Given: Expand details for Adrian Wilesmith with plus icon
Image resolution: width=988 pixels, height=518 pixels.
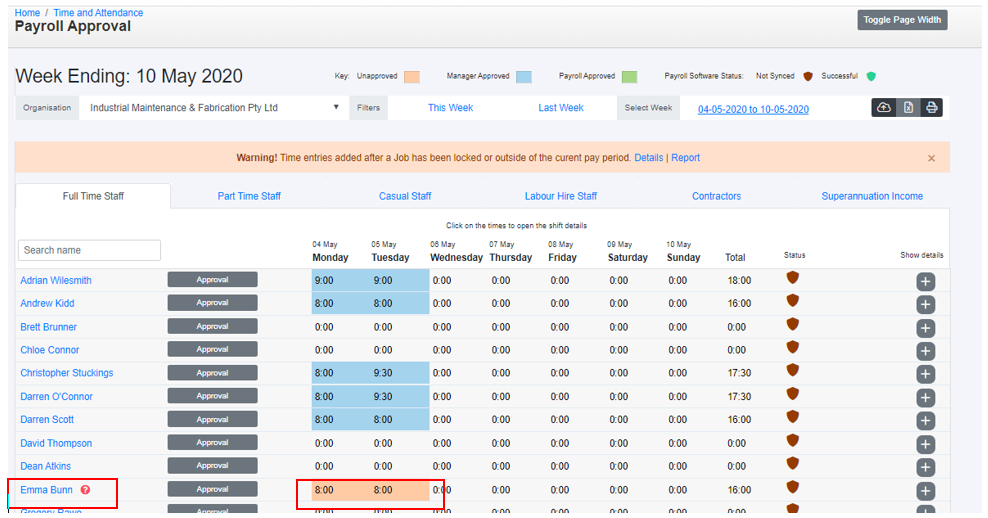Looking at the screenshot, I should click(925, 282).
